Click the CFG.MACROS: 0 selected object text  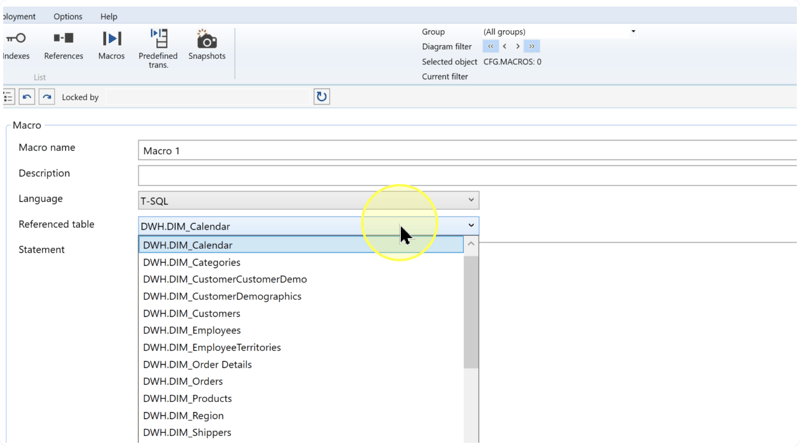[x=512, y=62]
